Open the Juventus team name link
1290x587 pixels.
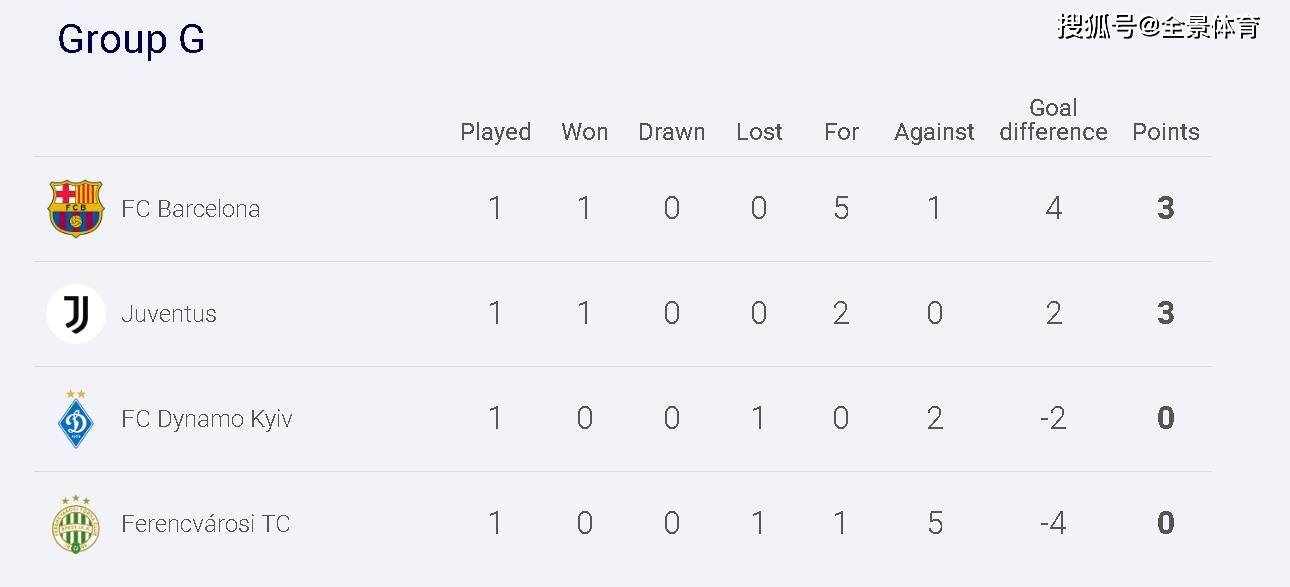(169, 314)
